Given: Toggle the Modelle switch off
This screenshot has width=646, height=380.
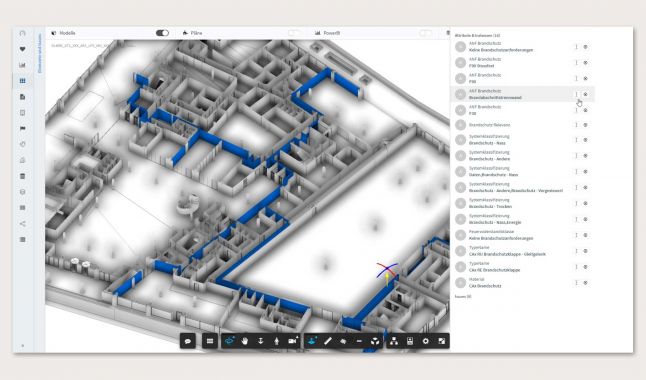Looking at the screenshot, I should [162, 33].
